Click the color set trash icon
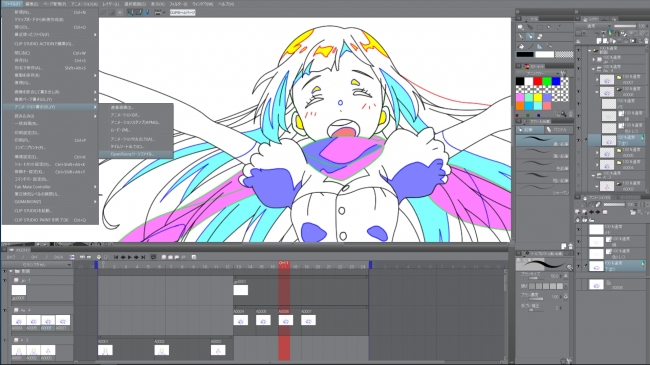Image resolution: width=650 pixels, height=365 pixels. [570, 114]
